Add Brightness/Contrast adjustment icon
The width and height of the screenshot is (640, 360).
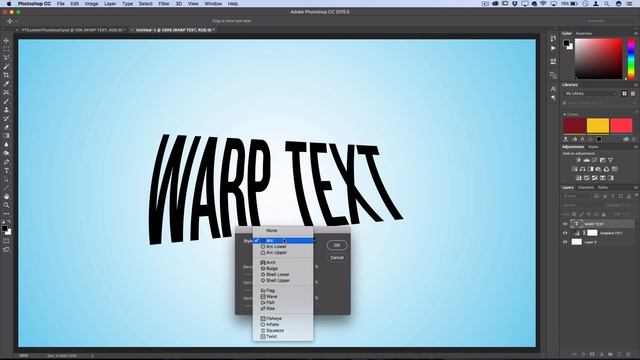(x=578, y=160)
